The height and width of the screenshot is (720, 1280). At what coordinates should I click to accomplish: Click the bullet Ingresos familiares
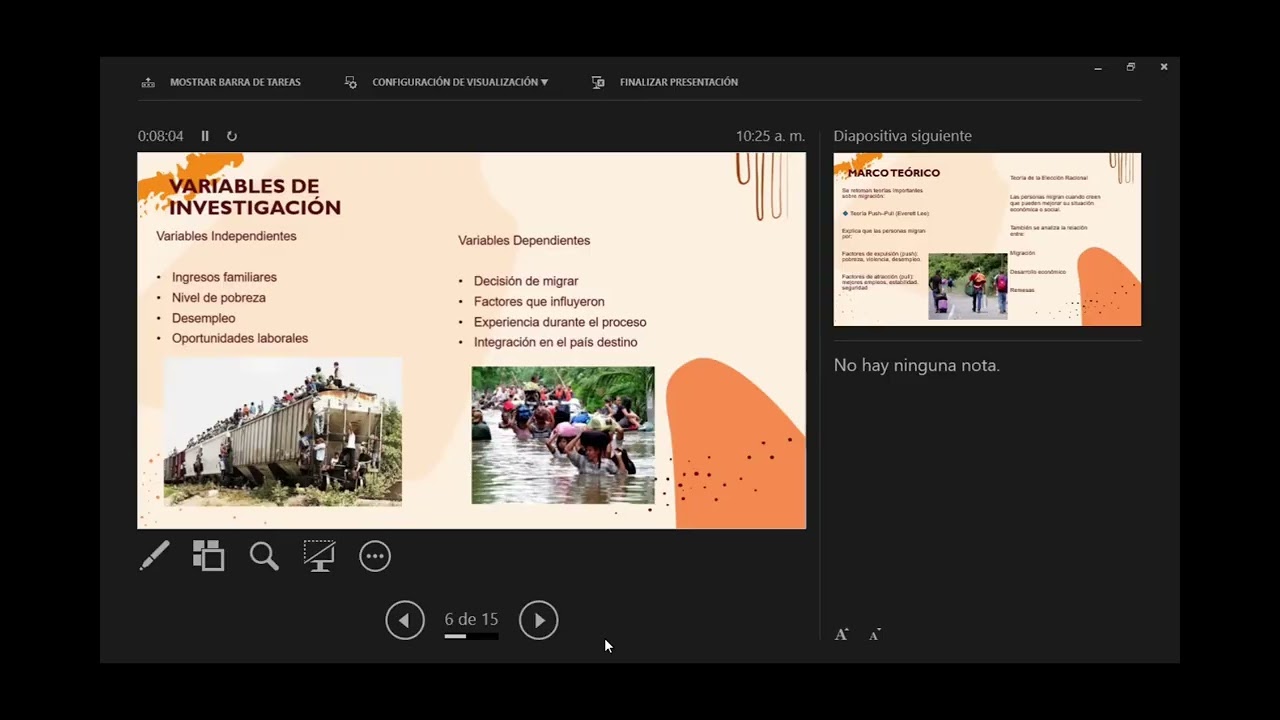[224, 277]
